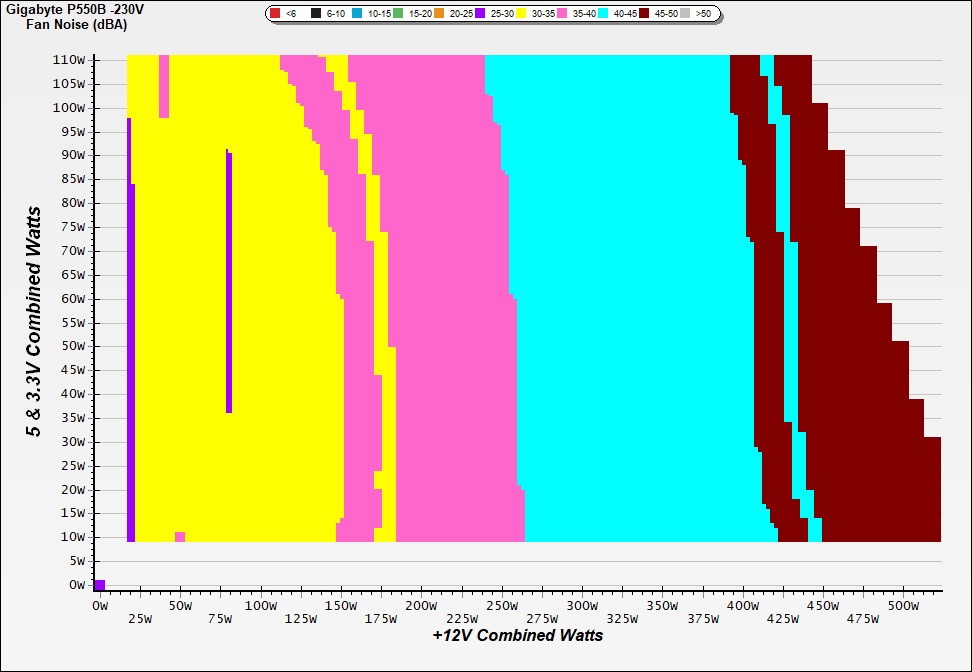Click the green 15-20 legend swatch
The image size is (972, 672).
pyautogui.click(x=399, y=15)
